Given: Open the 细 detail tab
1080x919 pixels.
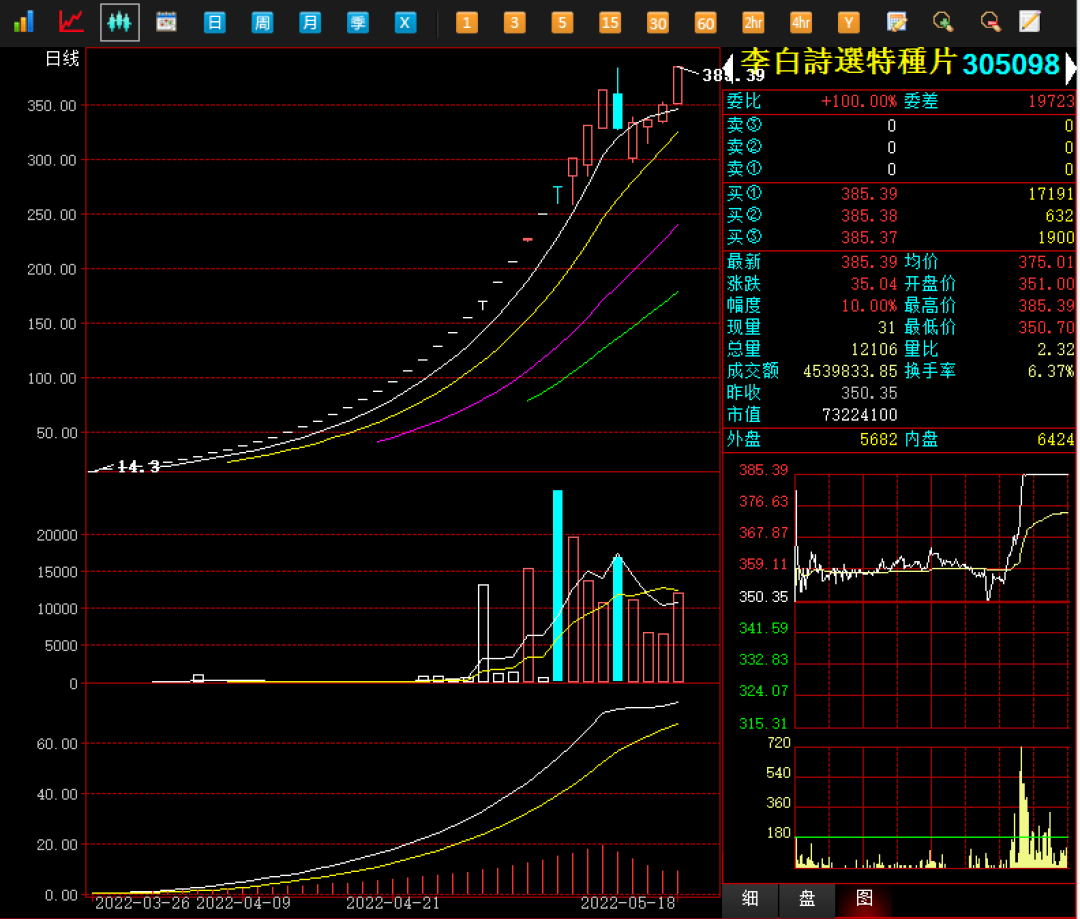Looking at the screenshot, I should pyautogui.click(x=751, y=898).
